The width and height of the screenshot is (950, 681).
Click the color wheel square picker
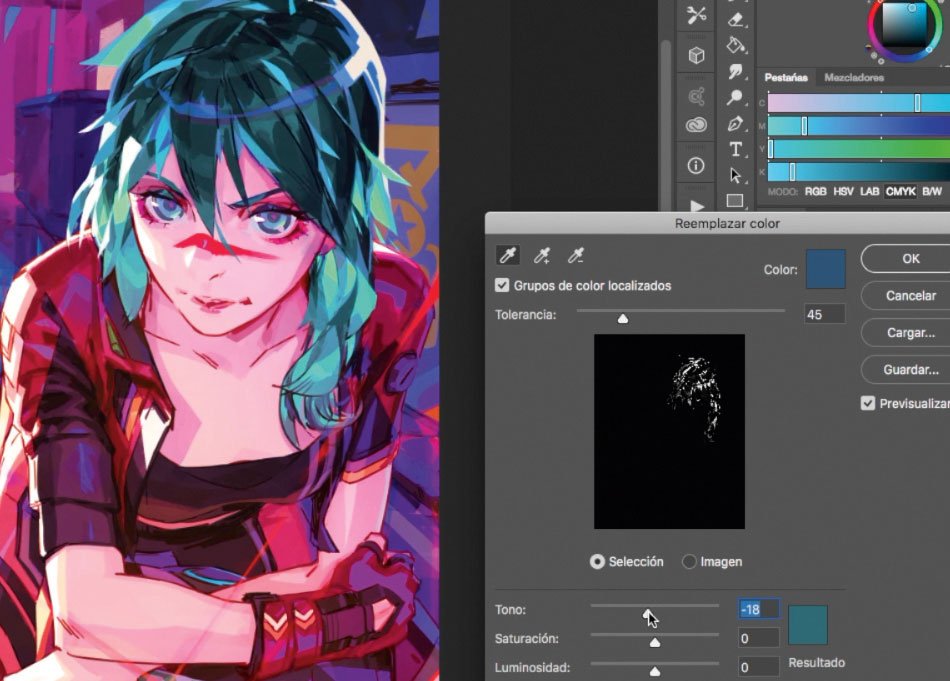click(x=905, y=23)
